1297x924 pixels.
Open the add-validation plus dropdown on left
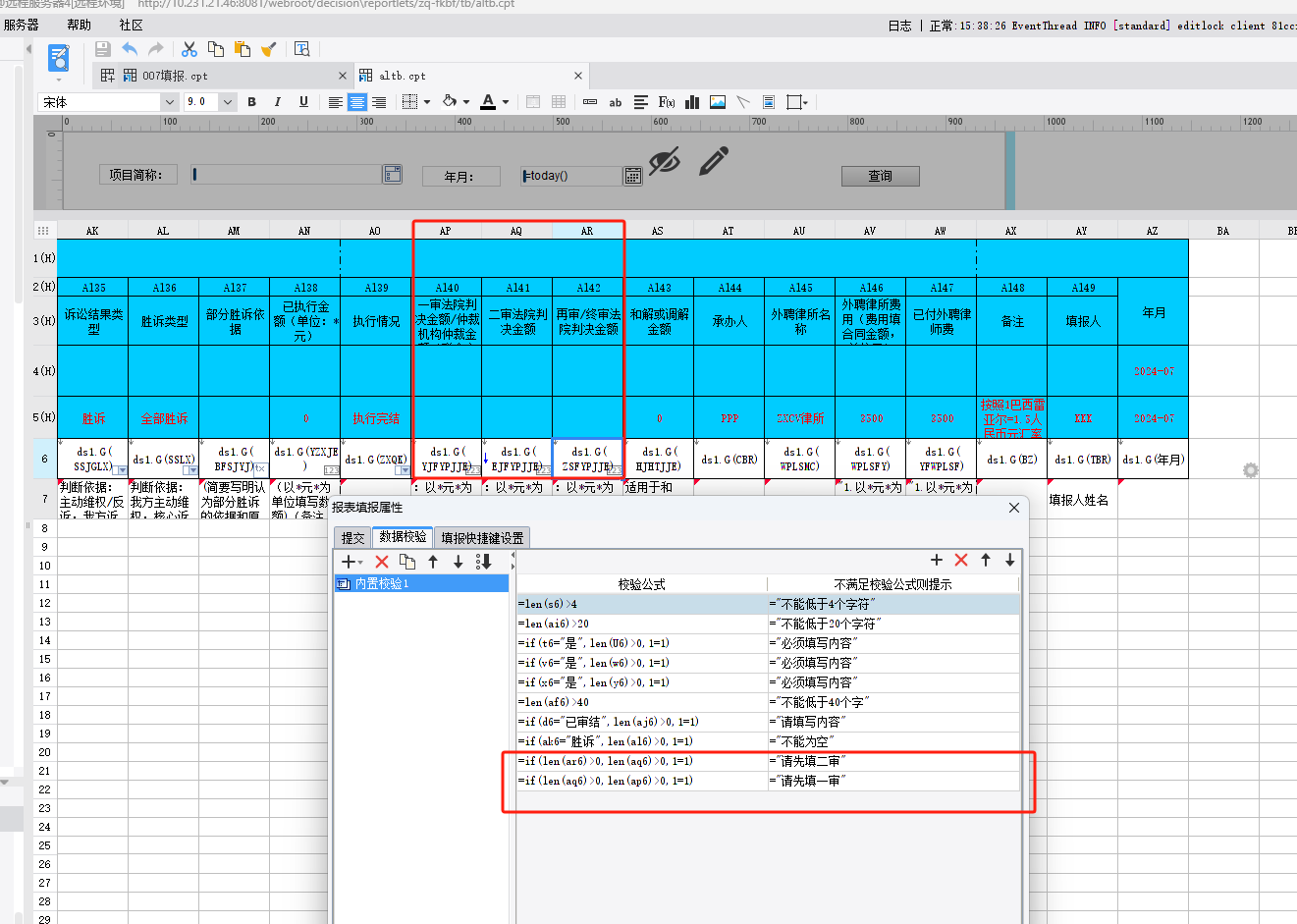(351, 562)
